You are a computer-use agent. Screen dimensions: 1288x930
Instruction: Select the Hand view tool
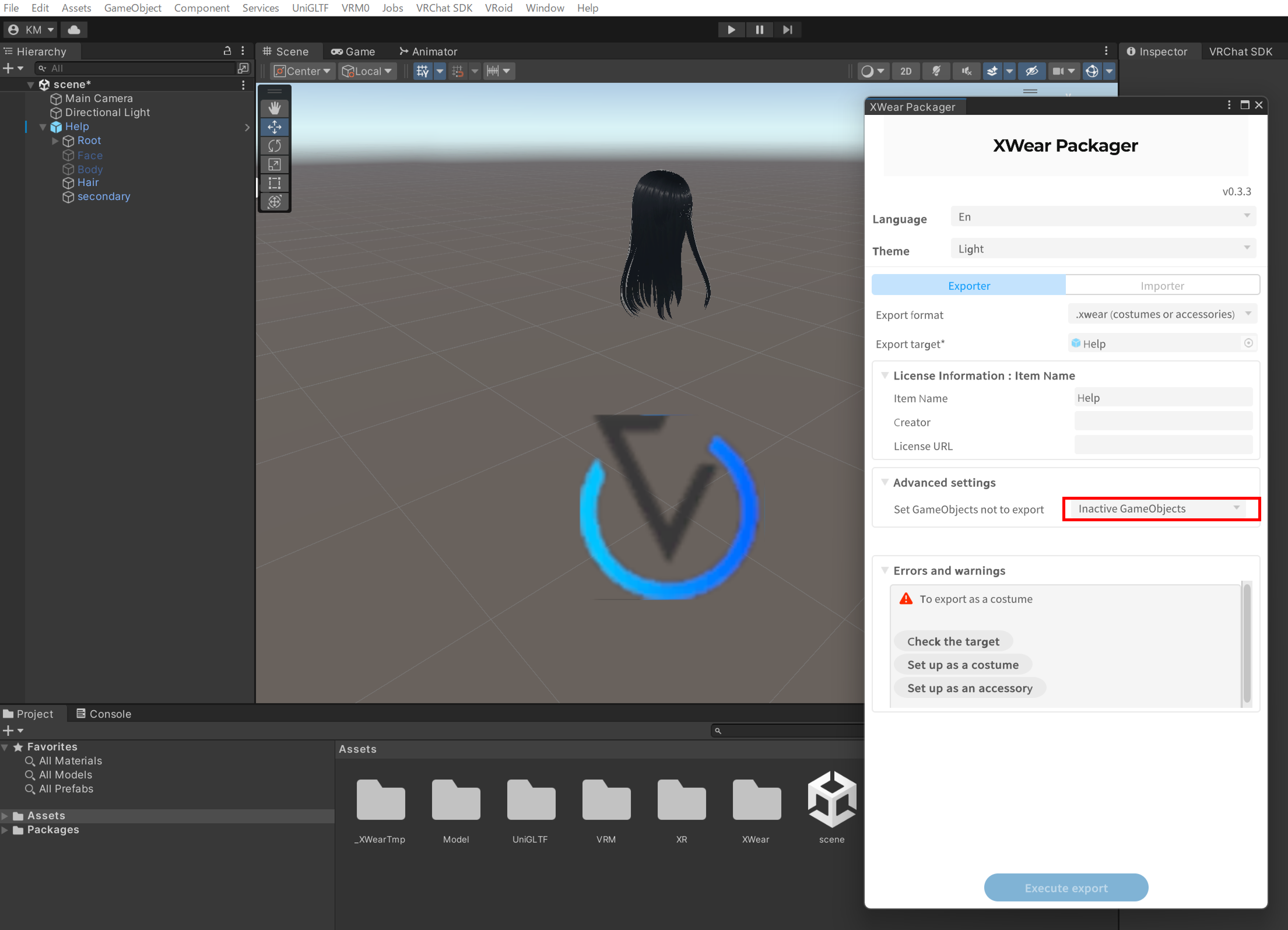[x=274, y=108]
